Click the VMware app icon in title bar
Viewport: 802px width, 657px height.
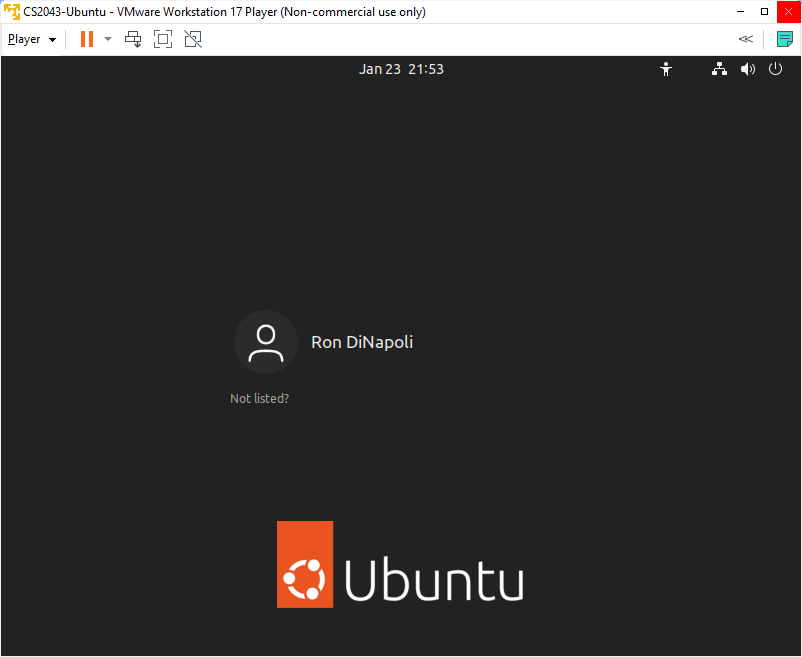click(12, 12)
